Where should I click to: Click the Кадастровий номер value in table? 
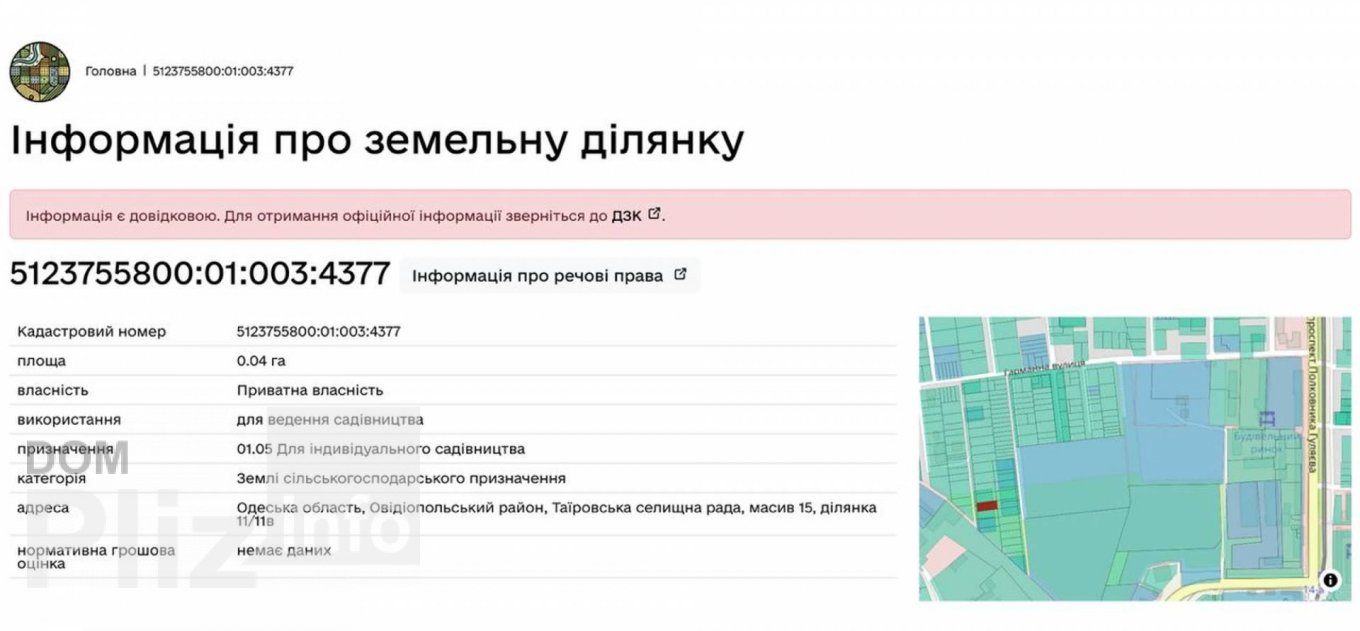[318, 331]
